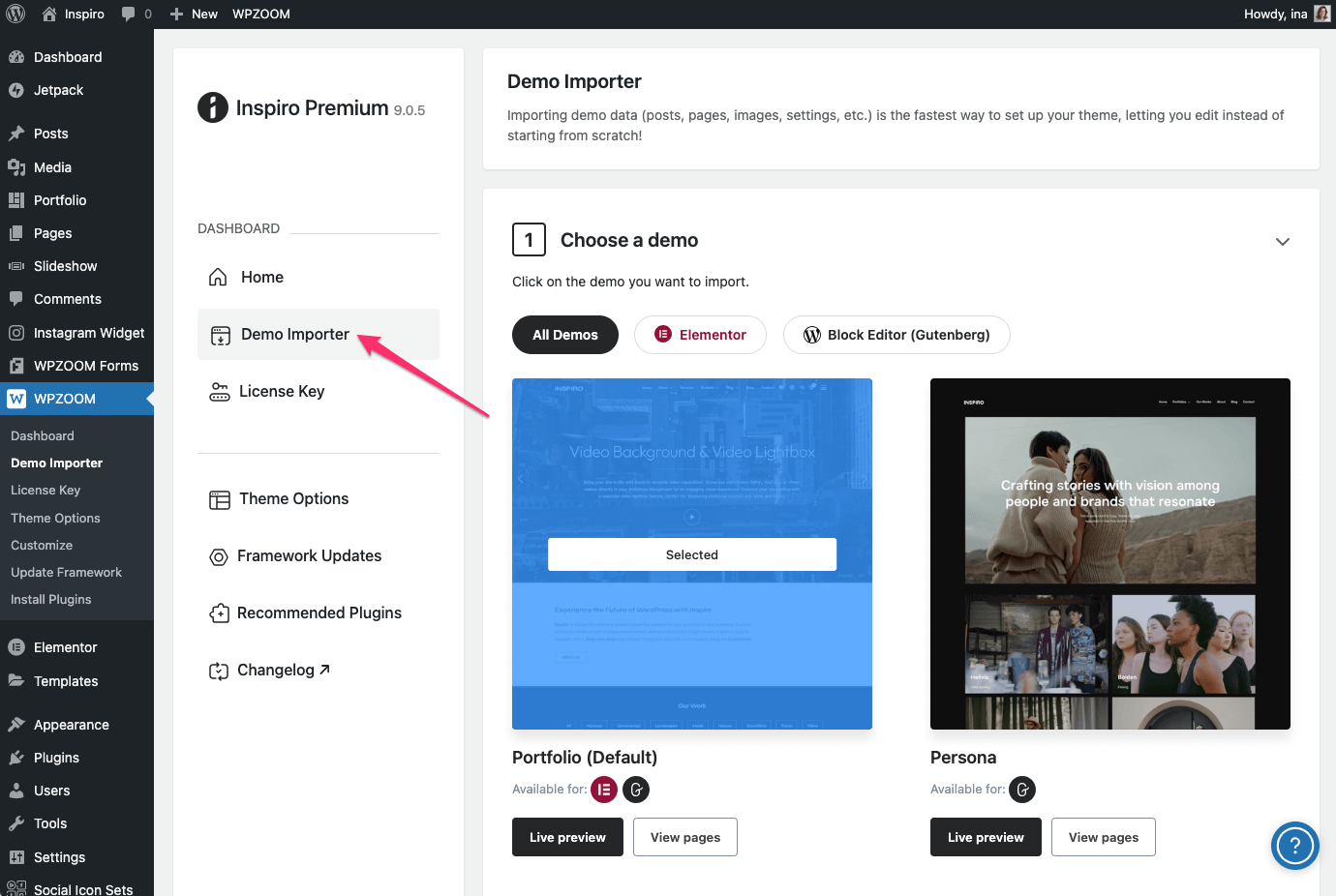This screenshot has height=896, width=1336.
Task: Click the Inspiro Premium logo icon
Action: (x=213, y=107)
